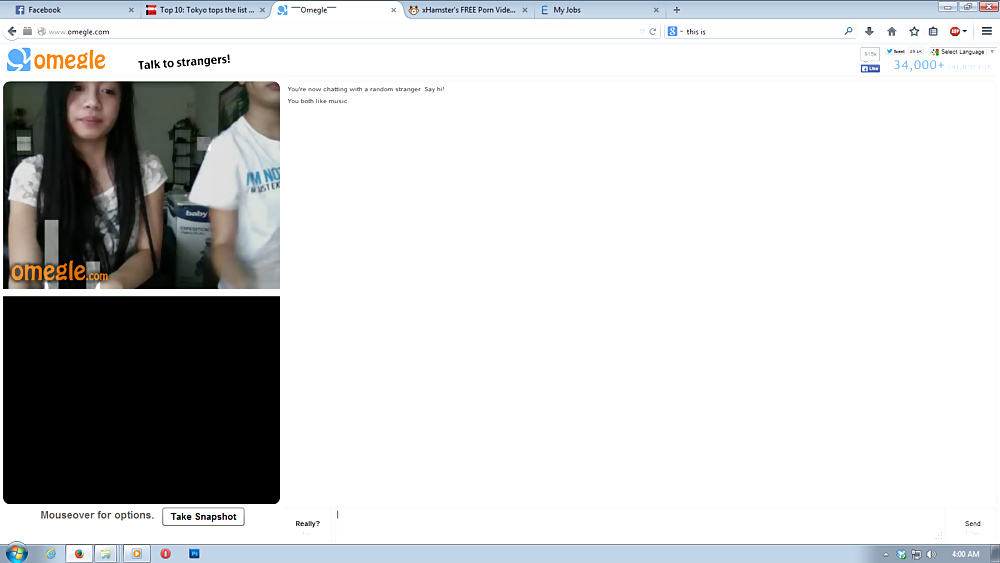Open the URL history dropdown arrow
The width and height of the screenshot is (1000, 563).
642,31
